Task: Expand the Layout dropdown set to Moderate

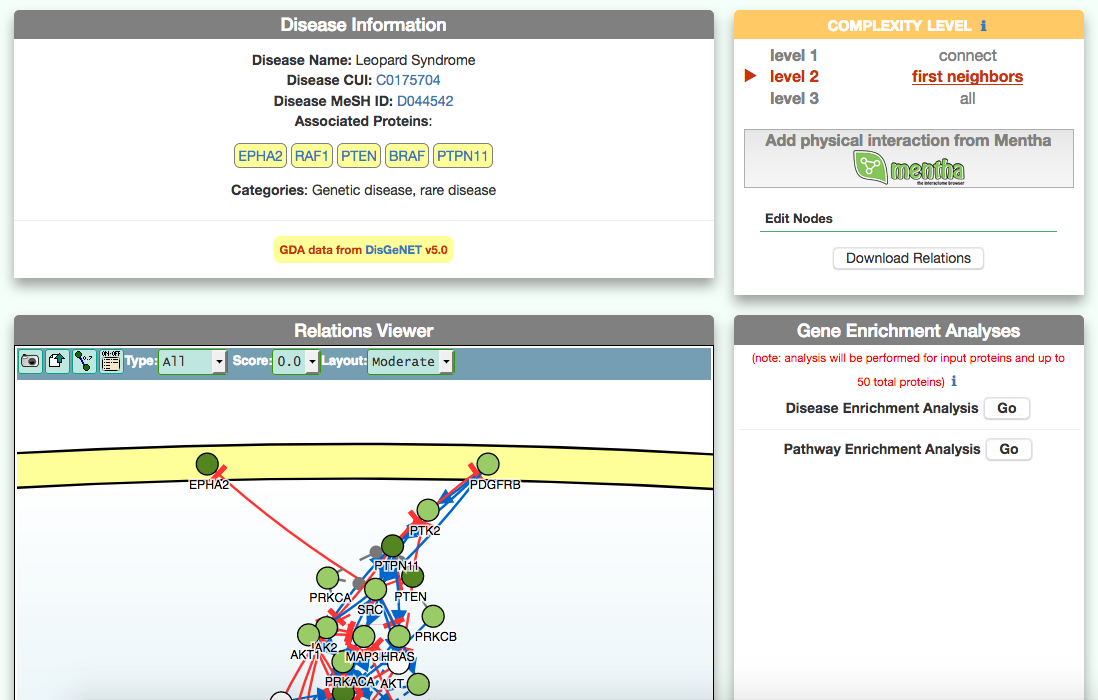Action: click(410, 362)
